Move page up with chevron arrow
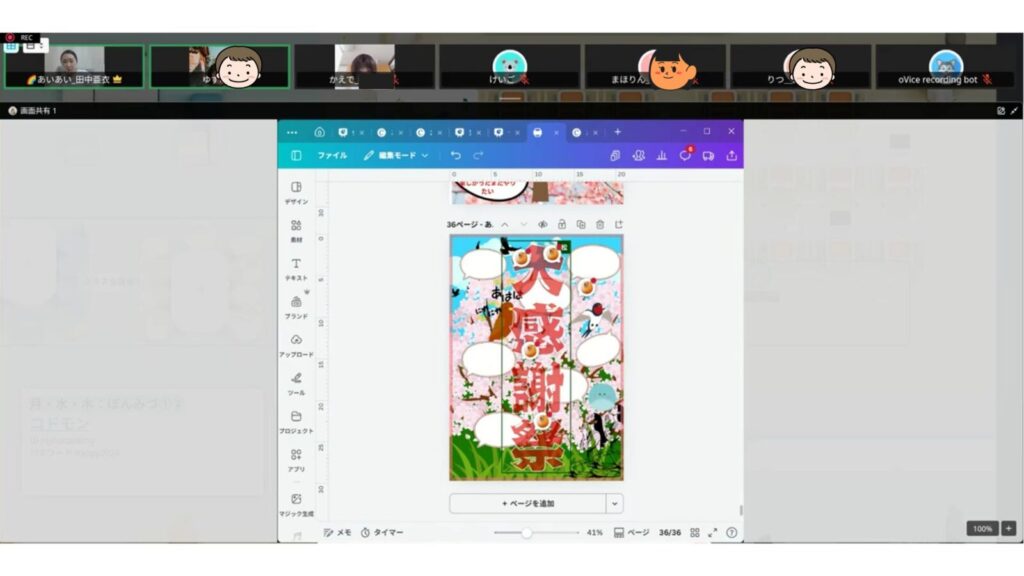1024x576 pixels. click(505, 225)
